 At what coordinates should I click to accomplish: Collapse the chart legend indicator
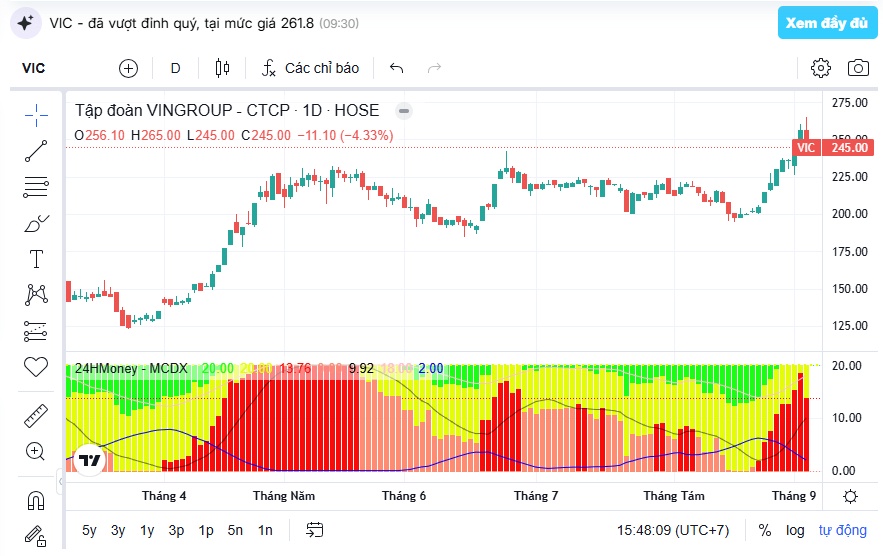pyautogui.click(x=404, y=111)
